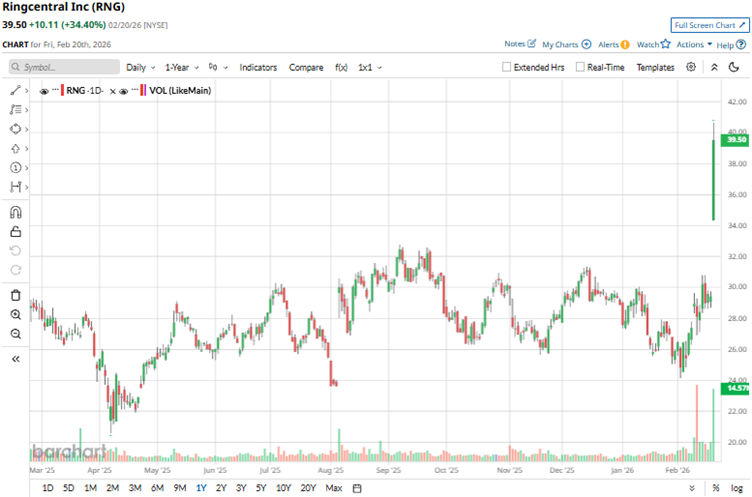This screenshot has height=497, width=752.
Task: Open the Indicators menu
Action: pos(258,68)
